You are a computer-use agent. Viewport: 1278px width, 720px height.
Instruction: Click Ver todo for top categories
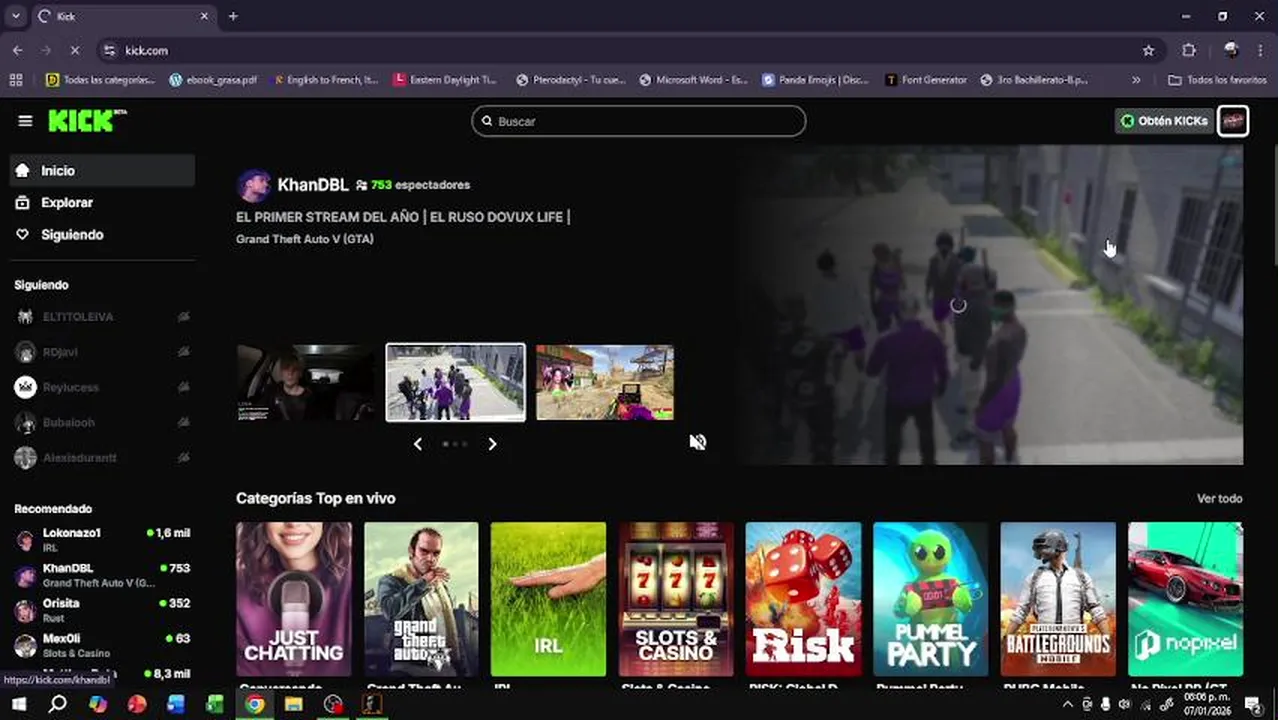point(1220,498)
